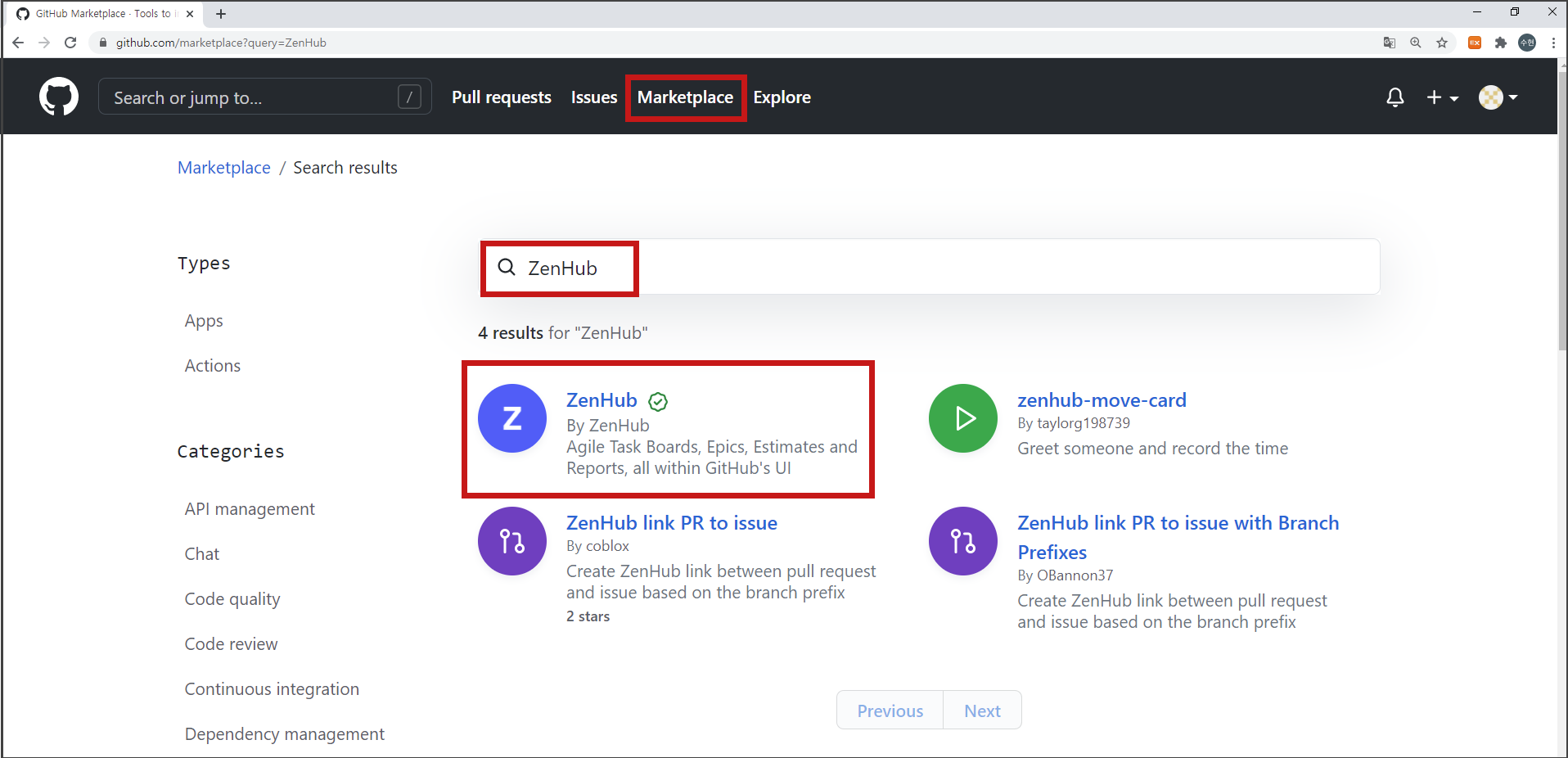Image resolution: width=1568 pixels, height=758 pixels.
Task: Reload the page
Action: (70, 43)
